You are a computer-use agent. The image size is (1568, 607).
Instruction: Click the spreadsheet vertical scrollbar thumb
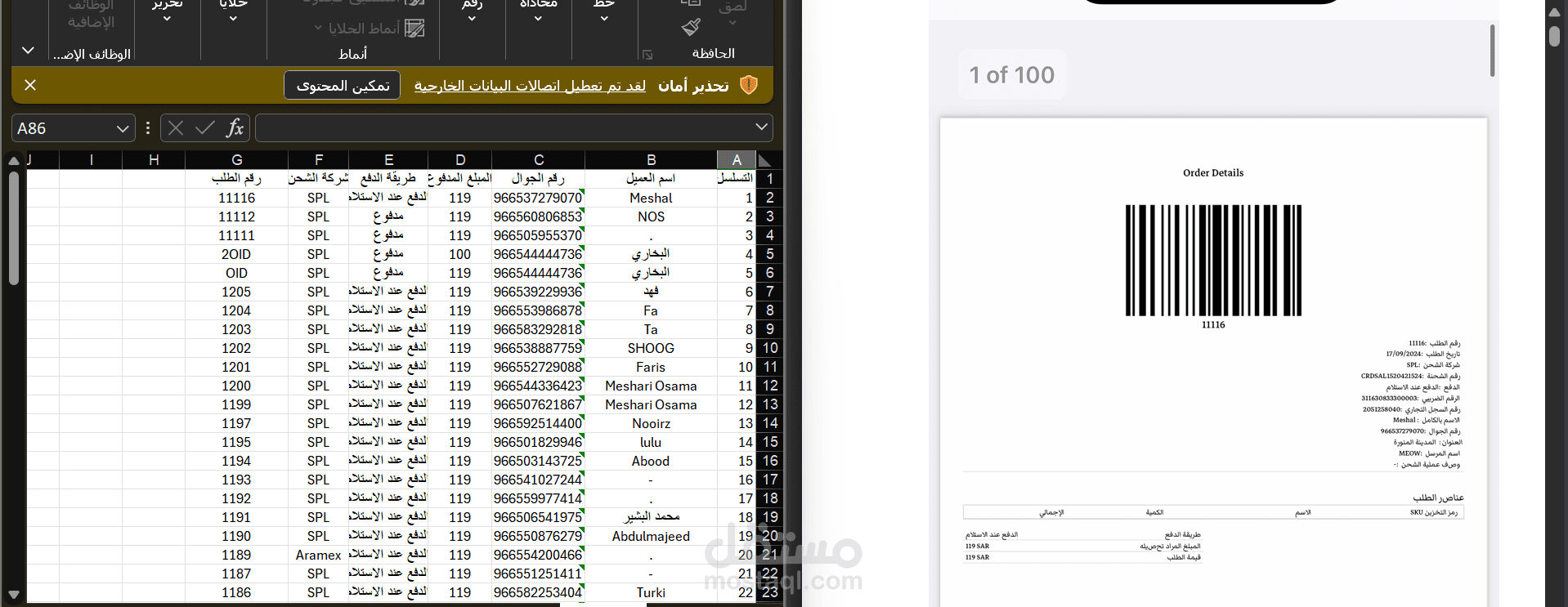[13, 228]
